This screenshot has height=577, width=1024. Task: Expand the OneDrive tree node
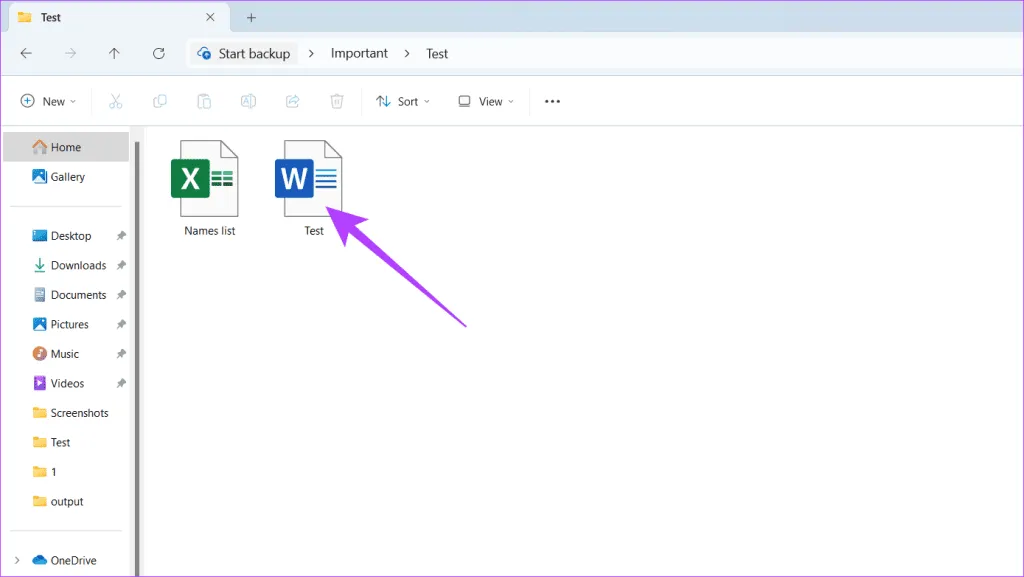coord(17,561)
